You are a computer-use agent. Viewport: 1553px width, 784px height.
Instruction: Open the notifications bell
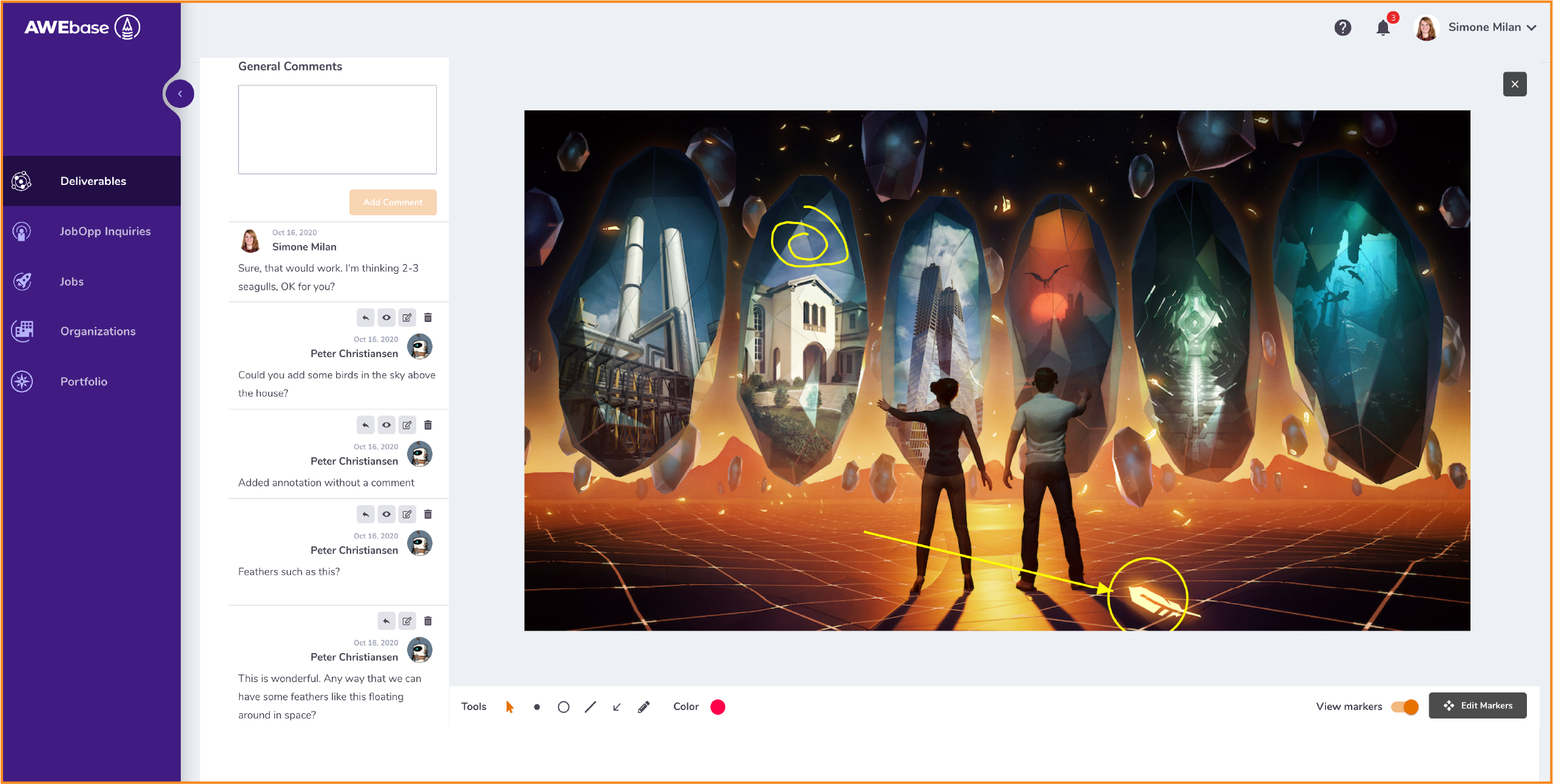(x=1383, y=28)
